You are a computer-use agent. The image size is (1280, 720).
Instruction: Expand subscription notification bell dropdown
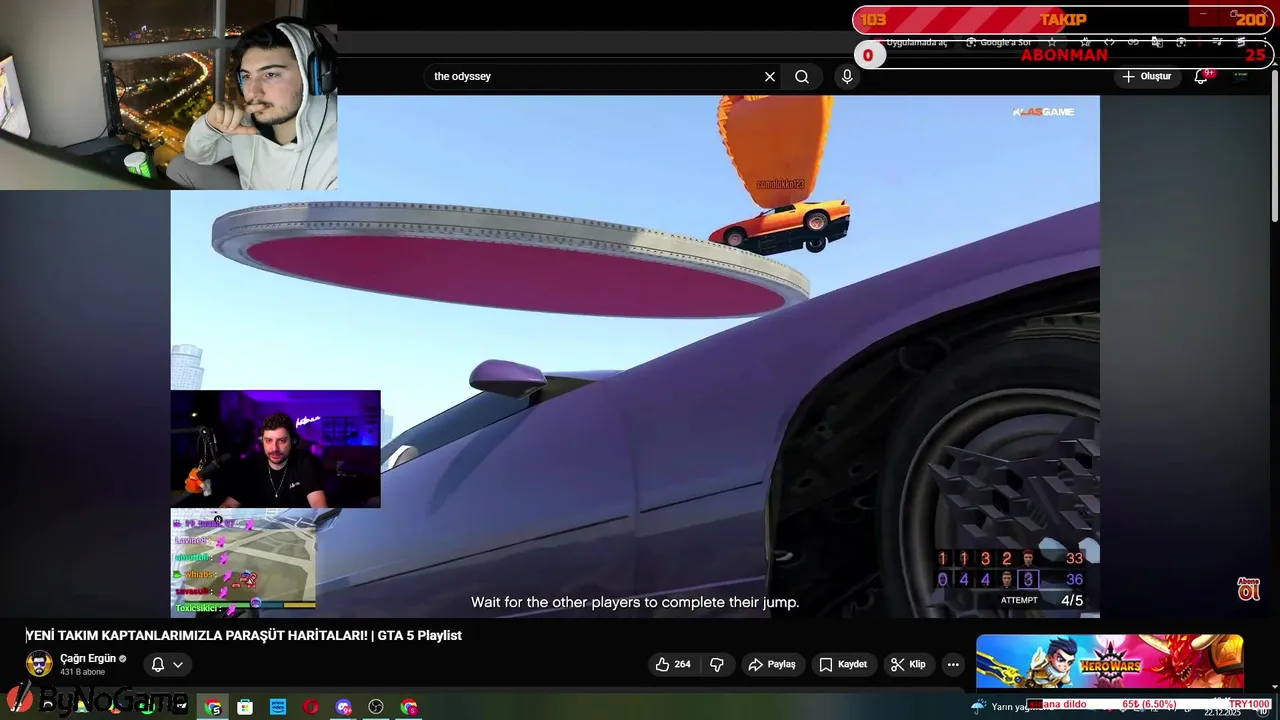tap(167, 664)
